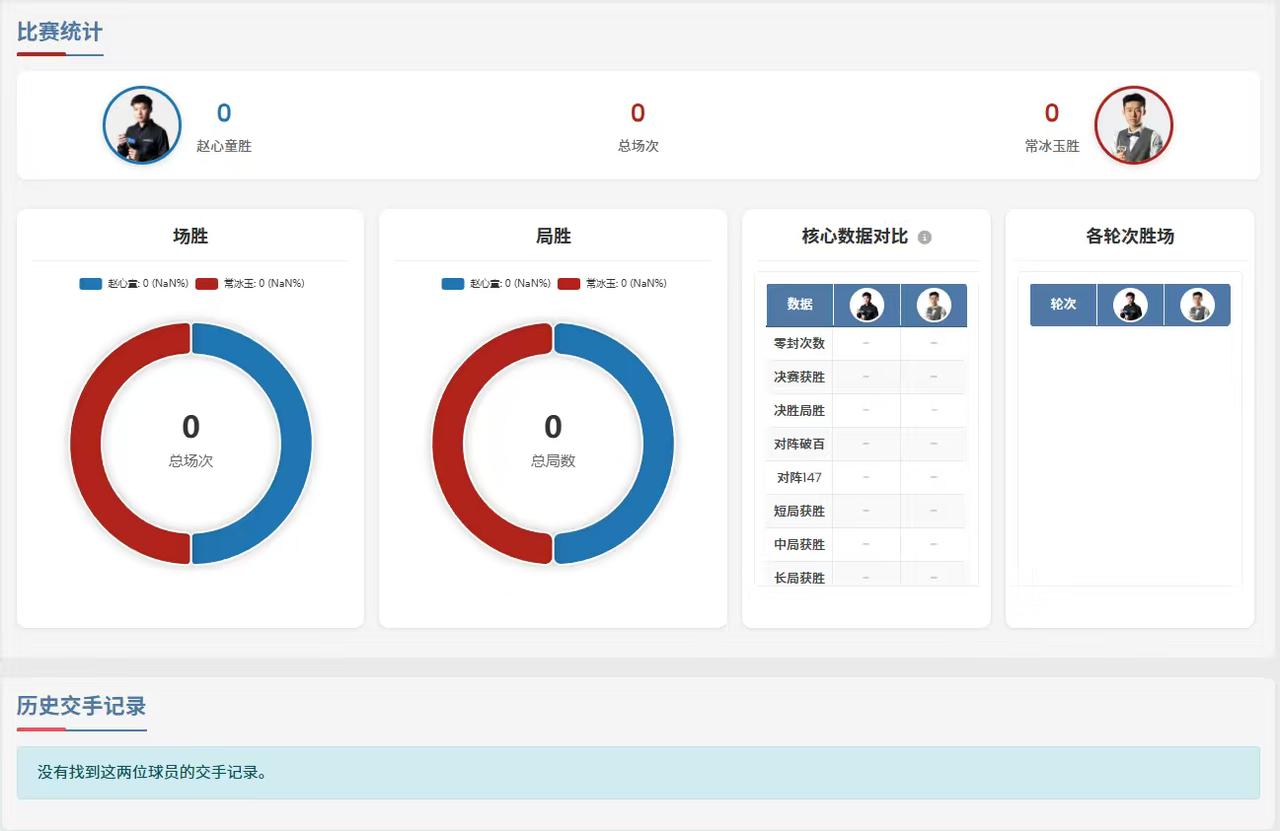Click the blue segment of the 局胜 donut chart

point(658,443)
